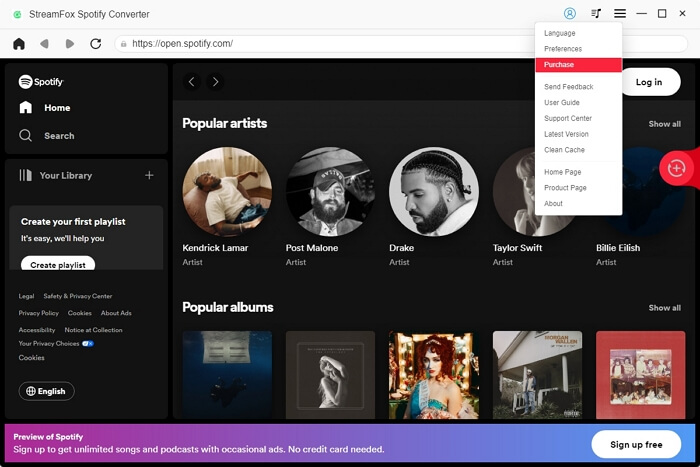Click the plus icon beside Your Library
The height and width of the screenshot is (467, 700).
[149, 175]
